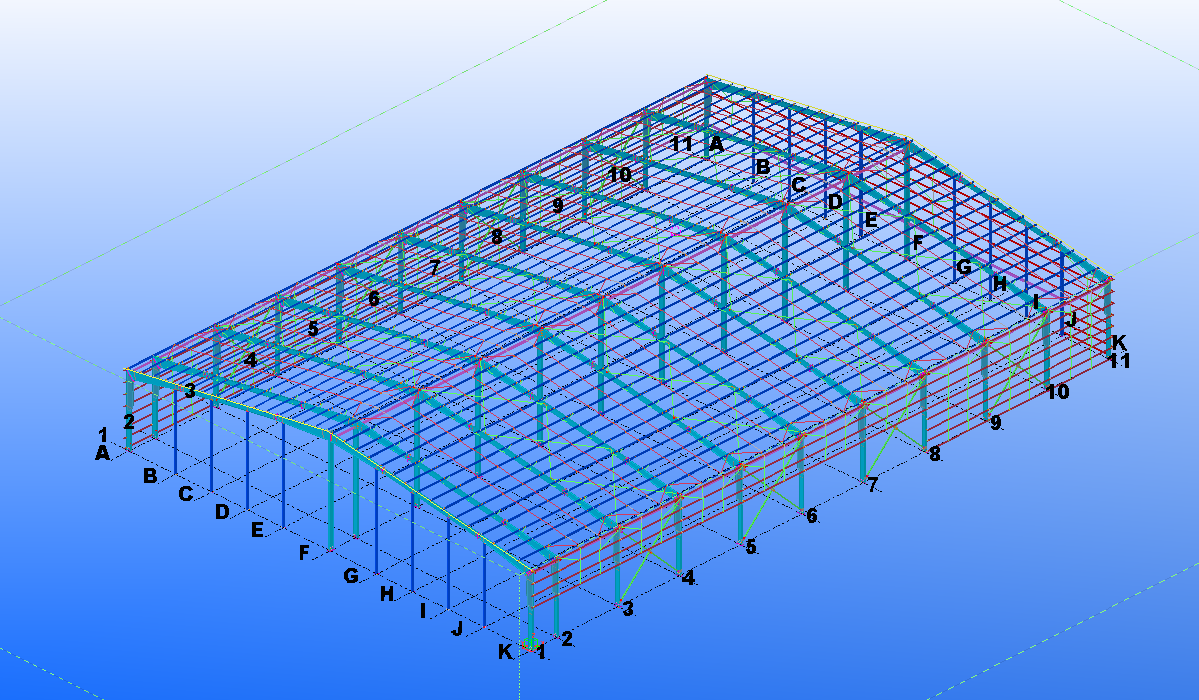1199x700 pixels.
Task: Click axis label 7 along the K-side wall
Action: click(872, 485)
